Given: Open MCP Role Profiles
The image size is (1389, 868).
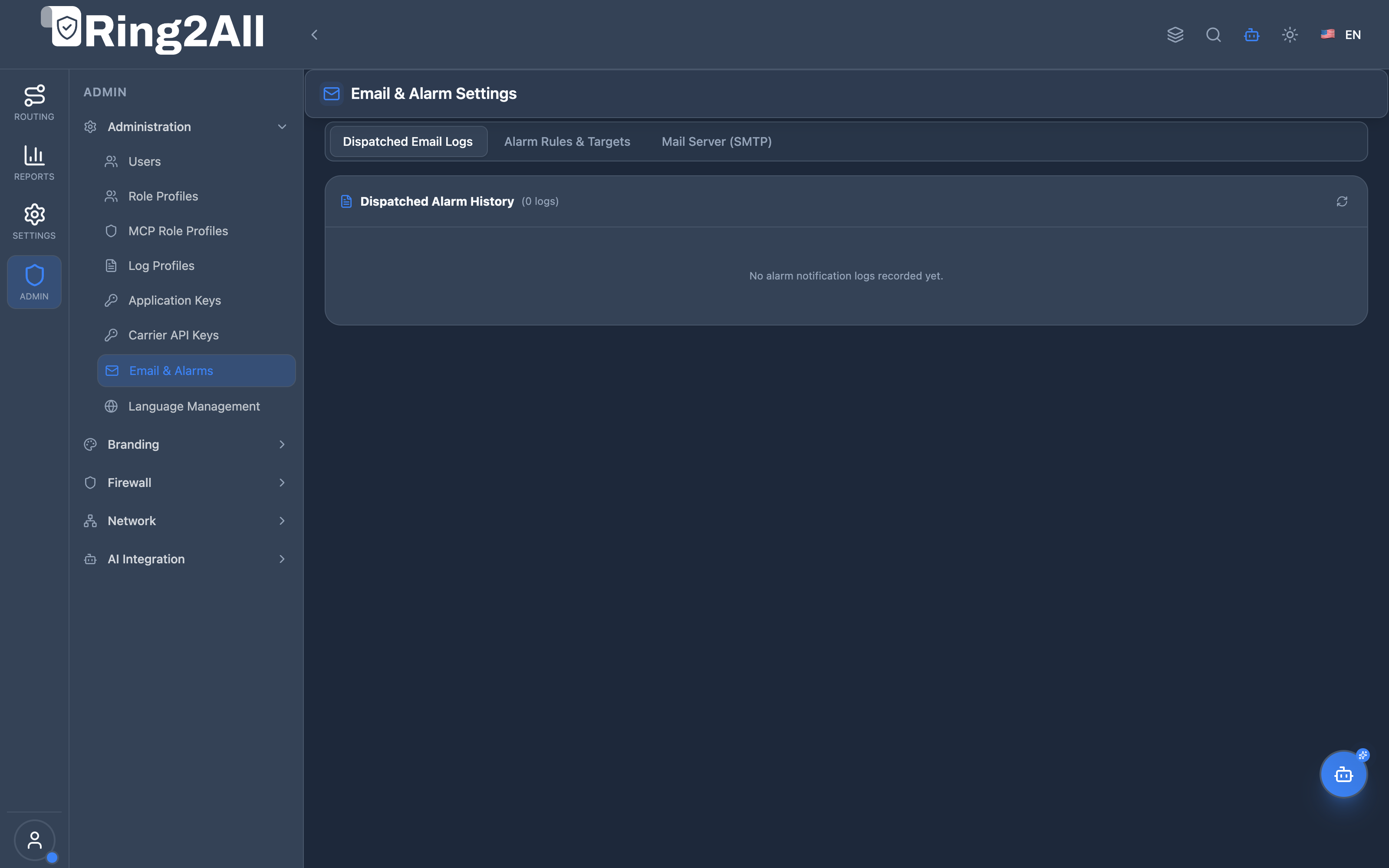Looking at the screenshot, I should tap(196, 231).
